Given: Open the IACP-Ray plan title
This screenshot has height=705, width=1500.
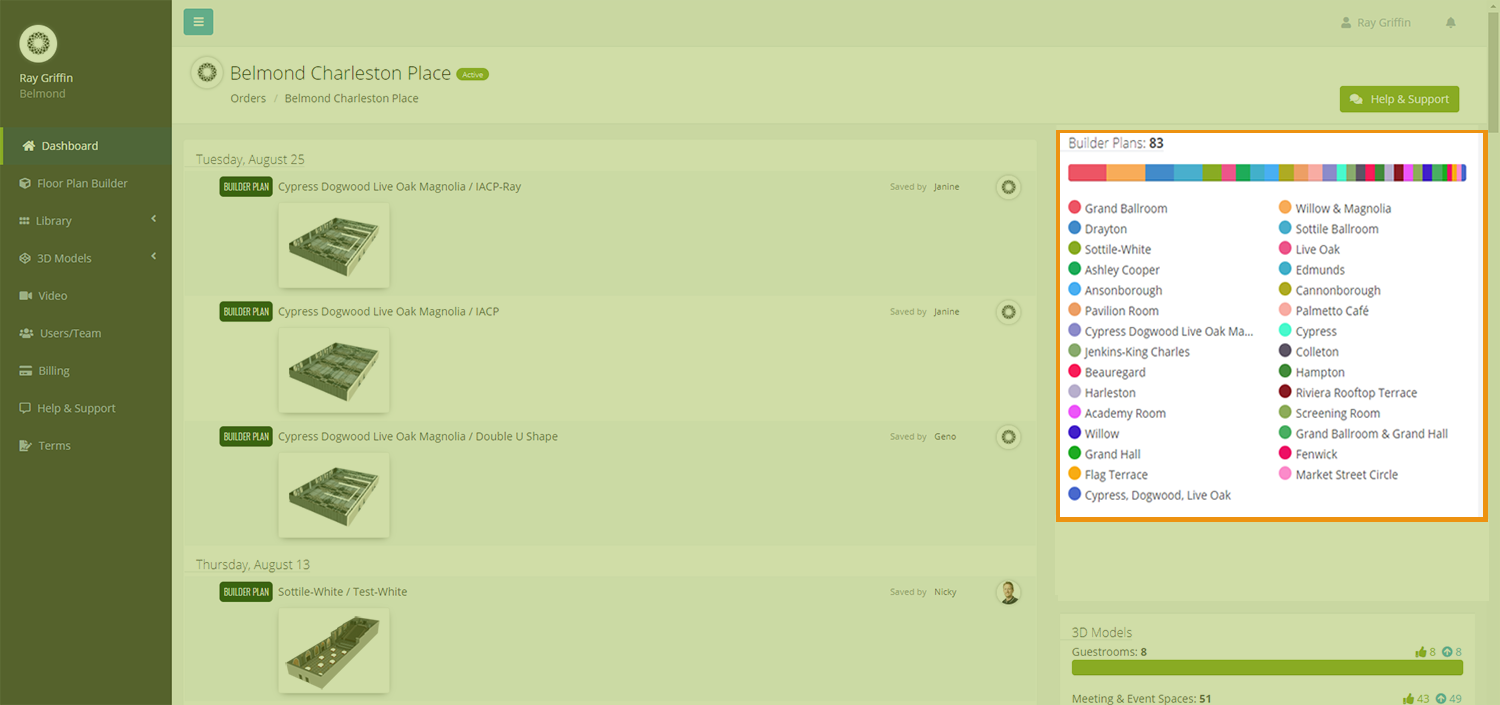Looking at the screenshot, I should click(399, 186).
